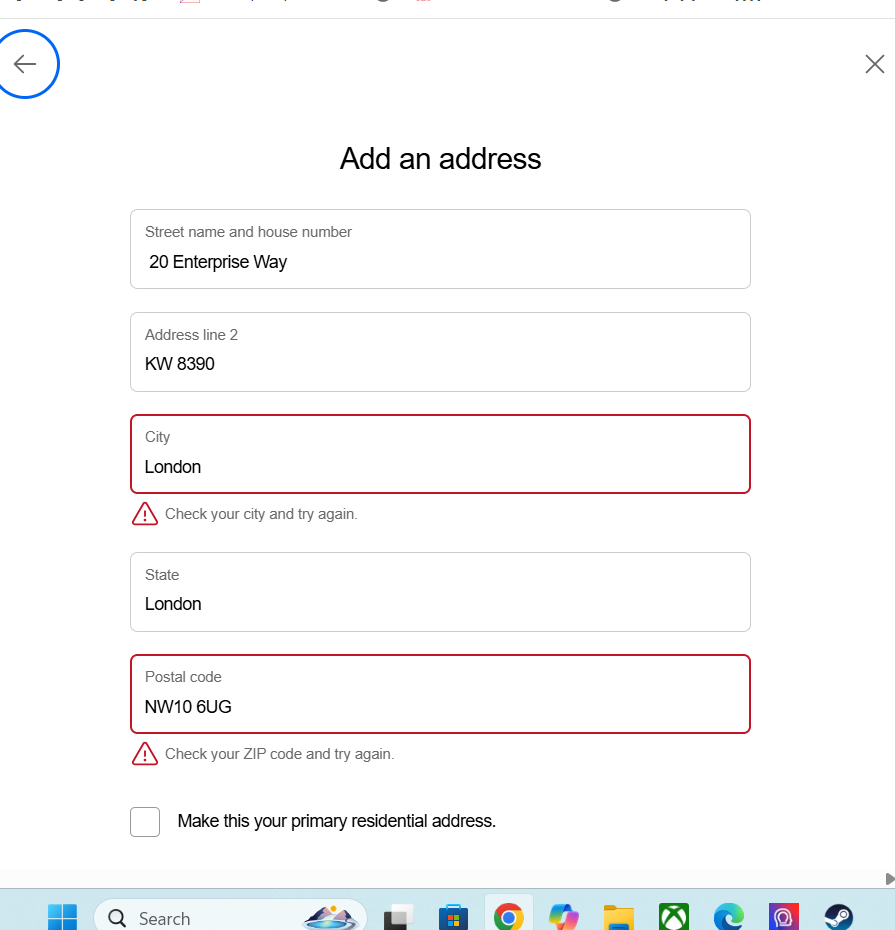Check the primary residential address checkbox

145,822
